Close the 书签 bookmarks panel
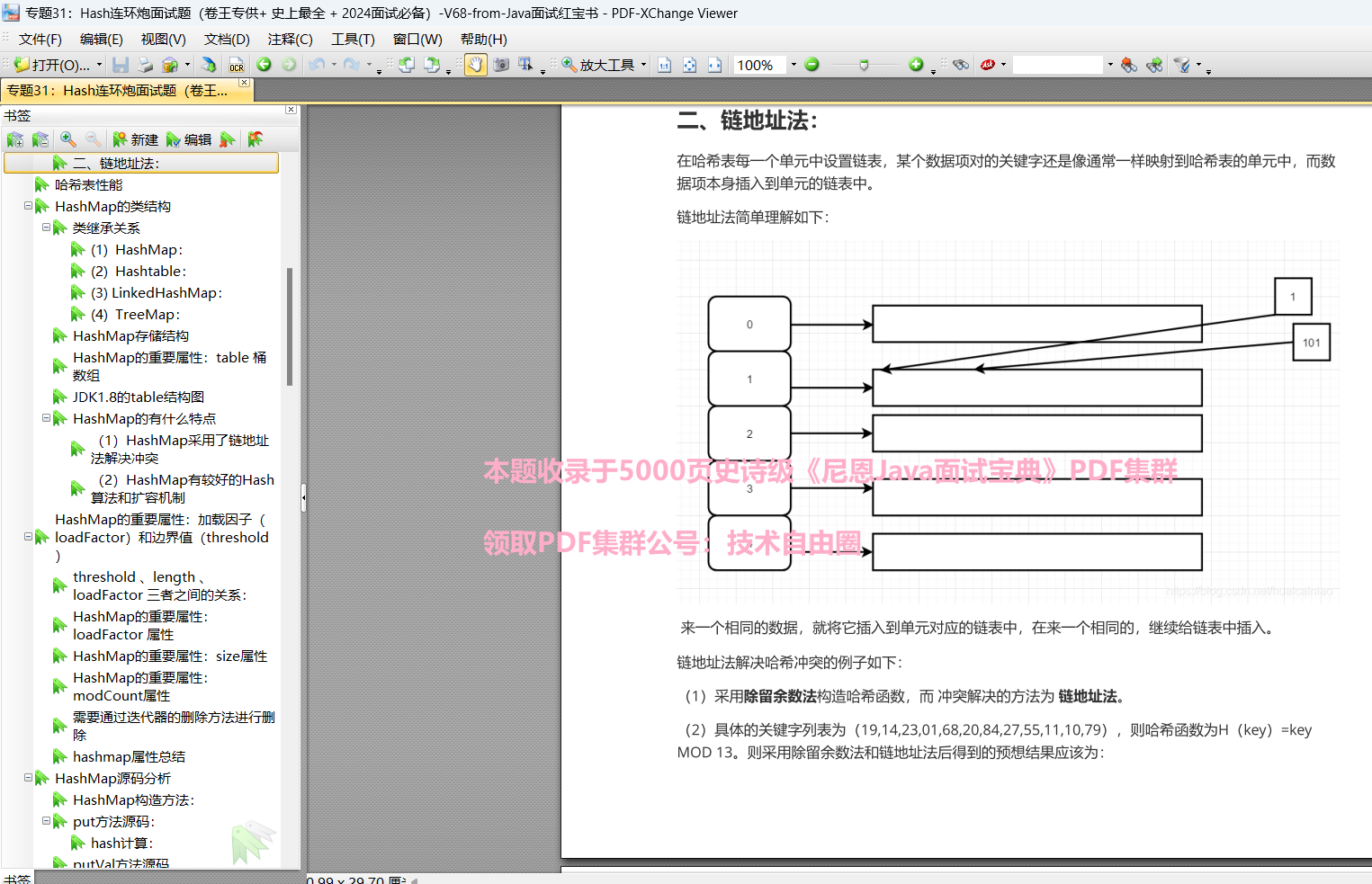 (x=291, y=110)
